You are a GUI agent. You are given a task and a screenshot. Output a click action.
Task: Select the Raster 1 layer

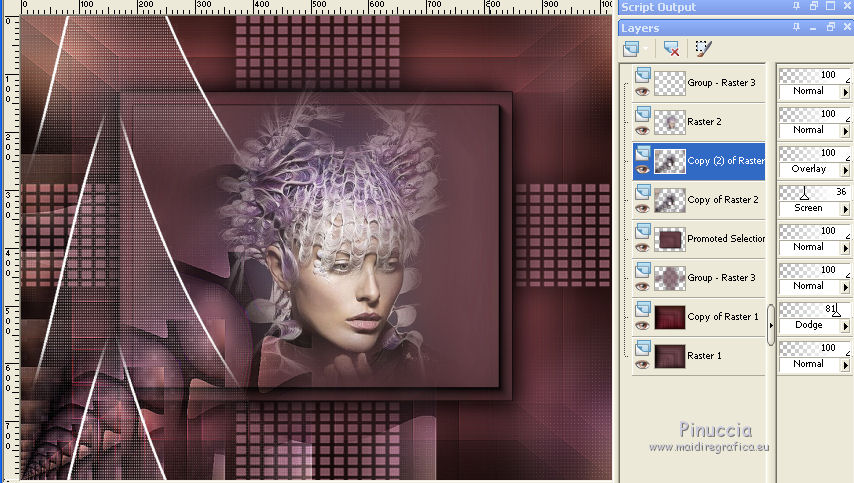(704, 356)
